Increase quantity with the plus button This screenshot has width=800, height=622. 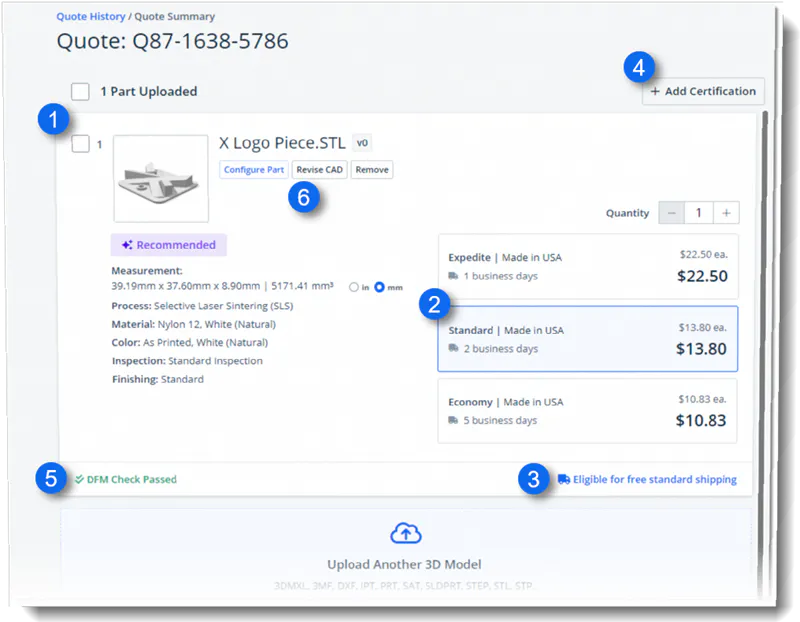click(x=726, y=213)
